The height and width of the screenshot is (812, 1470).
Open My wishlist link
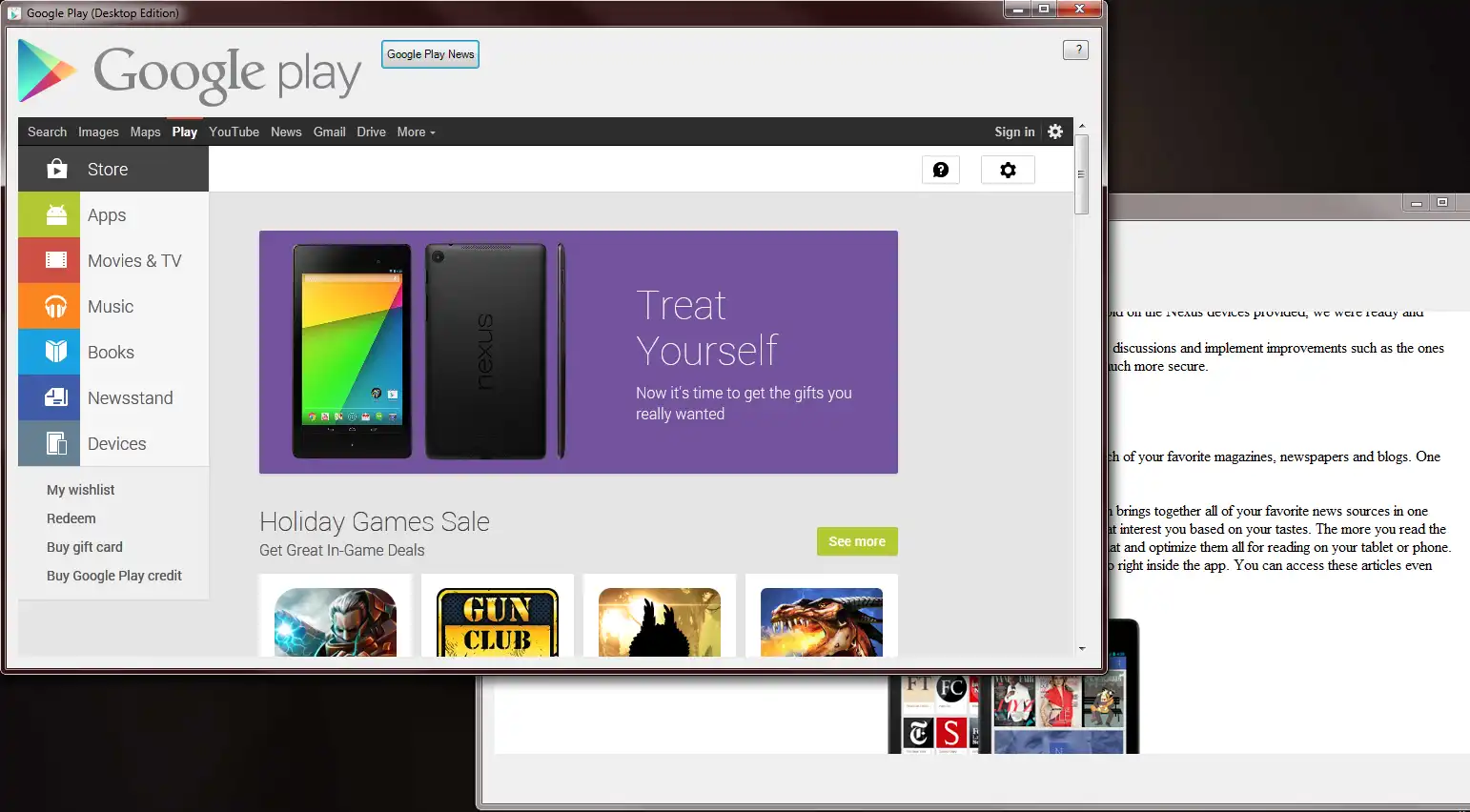tap(80, 490)
